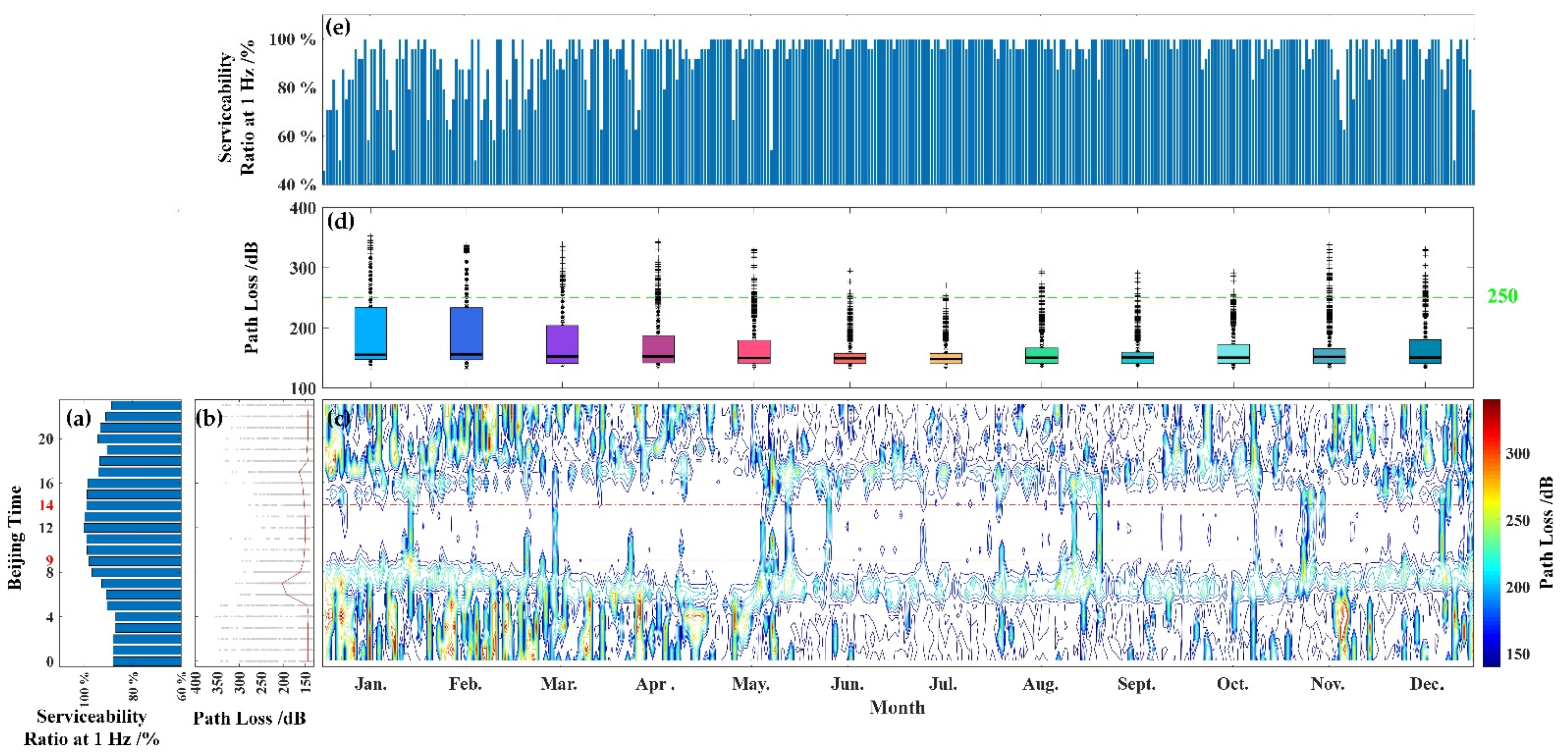Click the Month x-axis title
Image resolution: width=1568 pixels, height=755 pixels.
click(897, 708)
